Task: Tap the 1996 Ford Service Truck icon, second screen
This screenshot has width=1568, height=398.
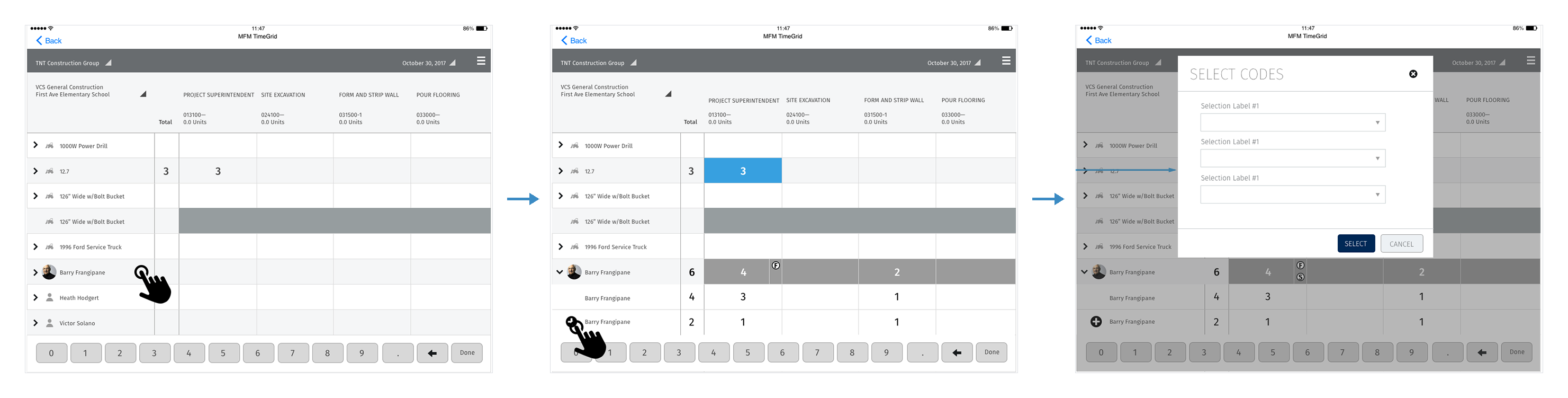Action: point(574,247)
